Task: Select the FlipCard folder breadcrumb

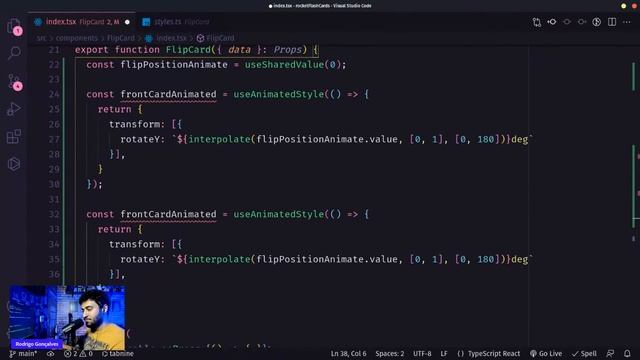Action: 121,38
